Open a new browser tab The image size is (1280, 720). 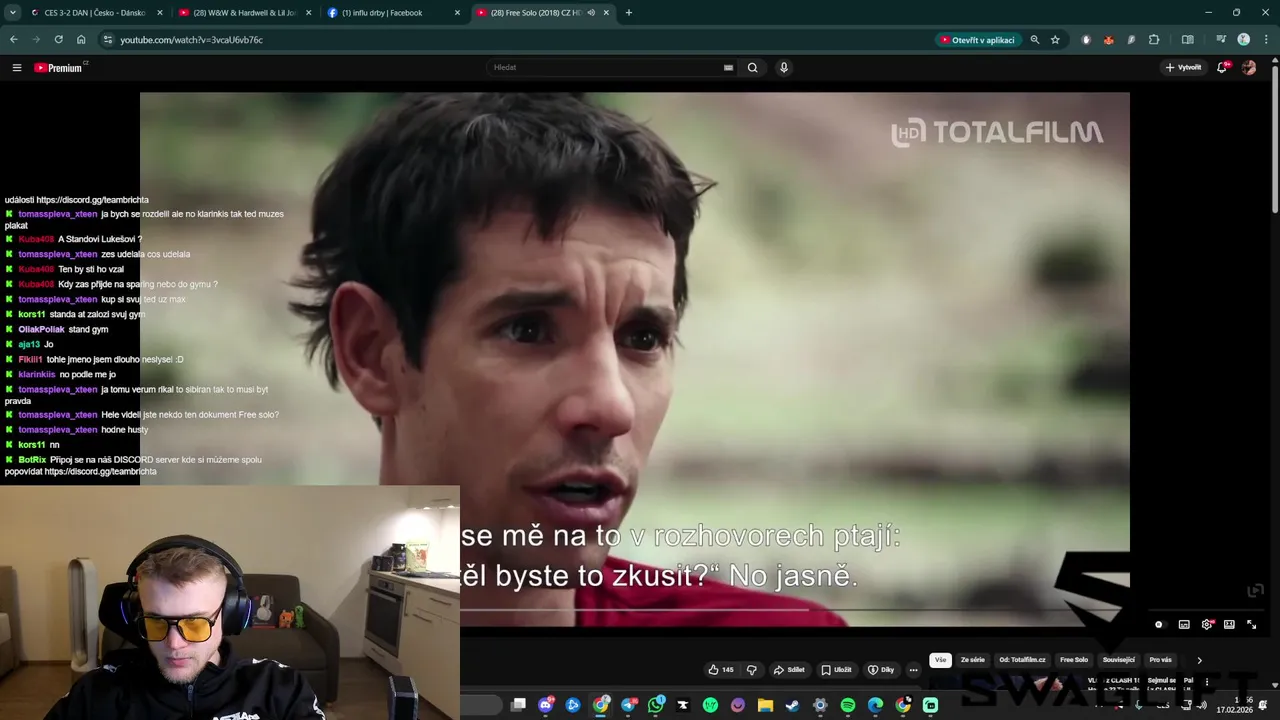[628, 13]
